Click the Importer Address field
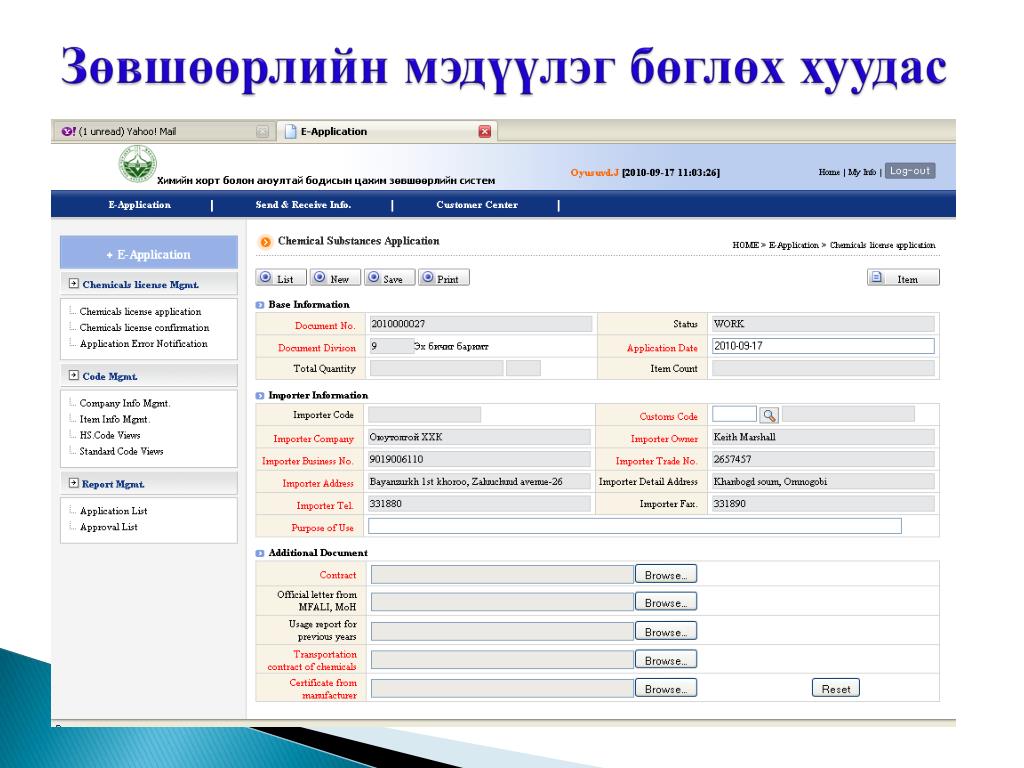 coord(479,482)
